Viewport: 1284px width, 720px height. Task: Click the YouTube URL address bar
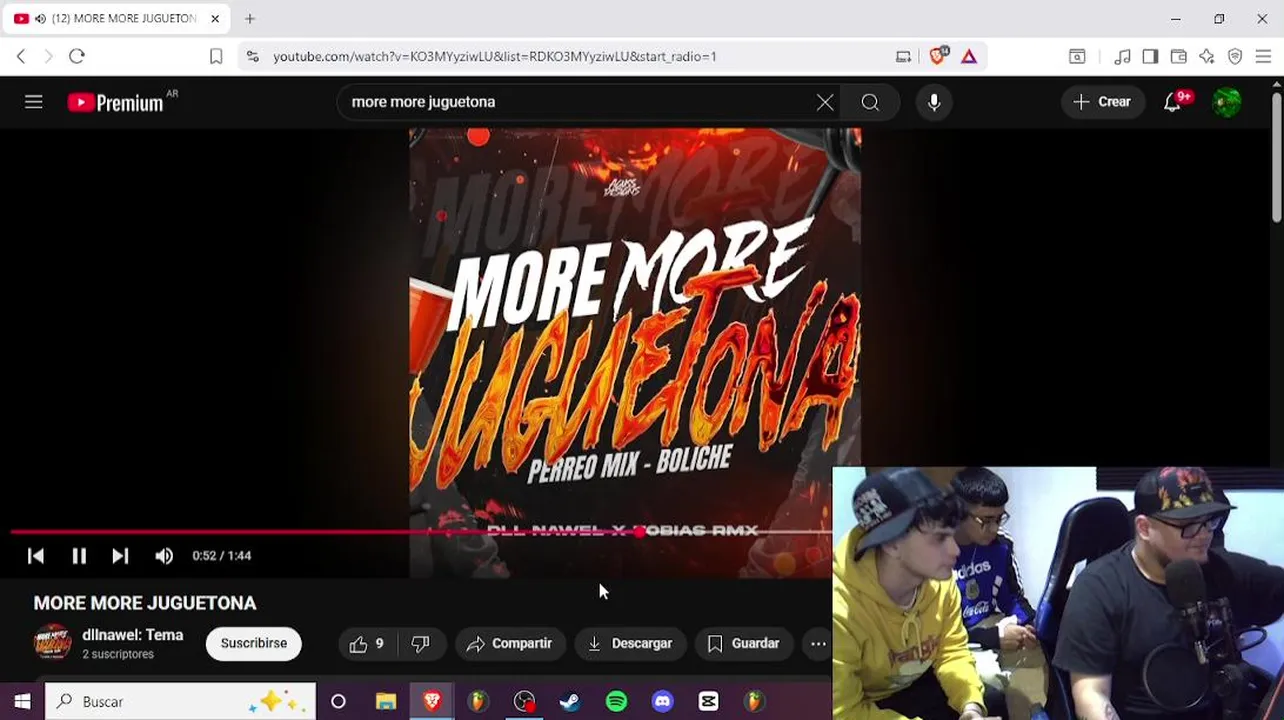[495, 56]
